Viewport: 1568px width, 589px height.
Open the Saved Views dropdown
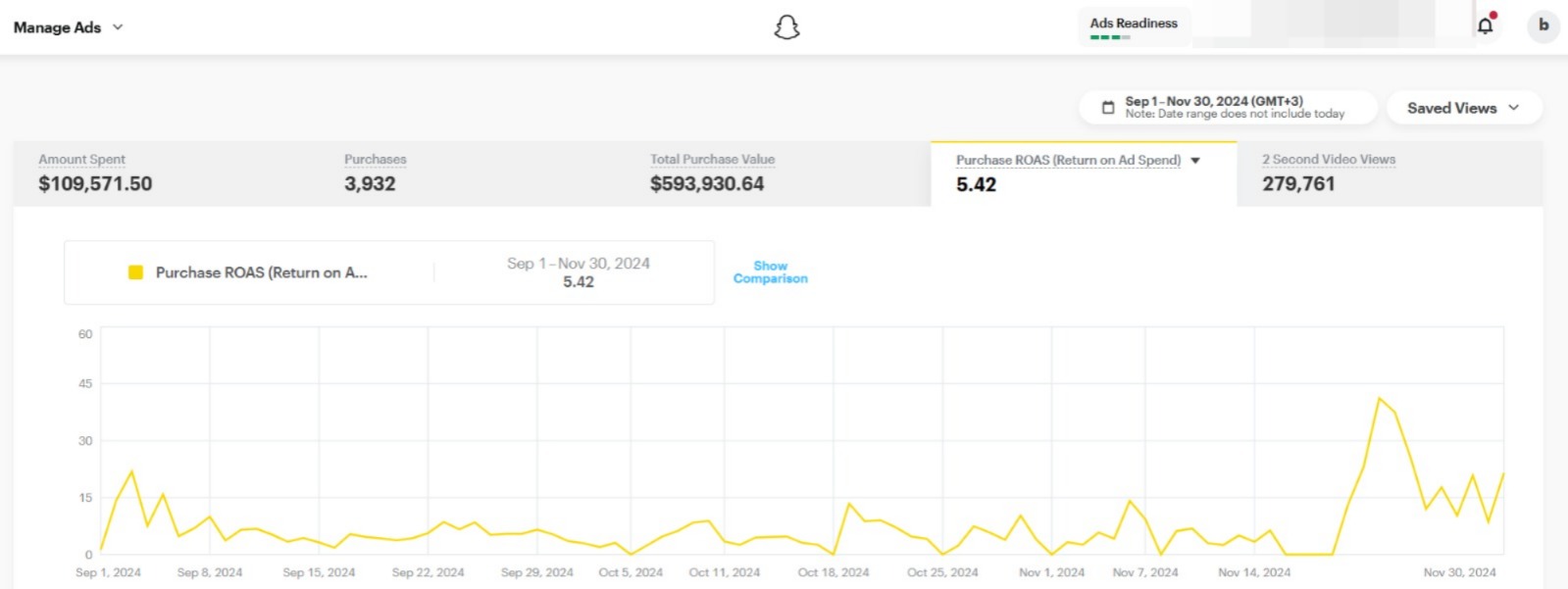coord(1463,108)
